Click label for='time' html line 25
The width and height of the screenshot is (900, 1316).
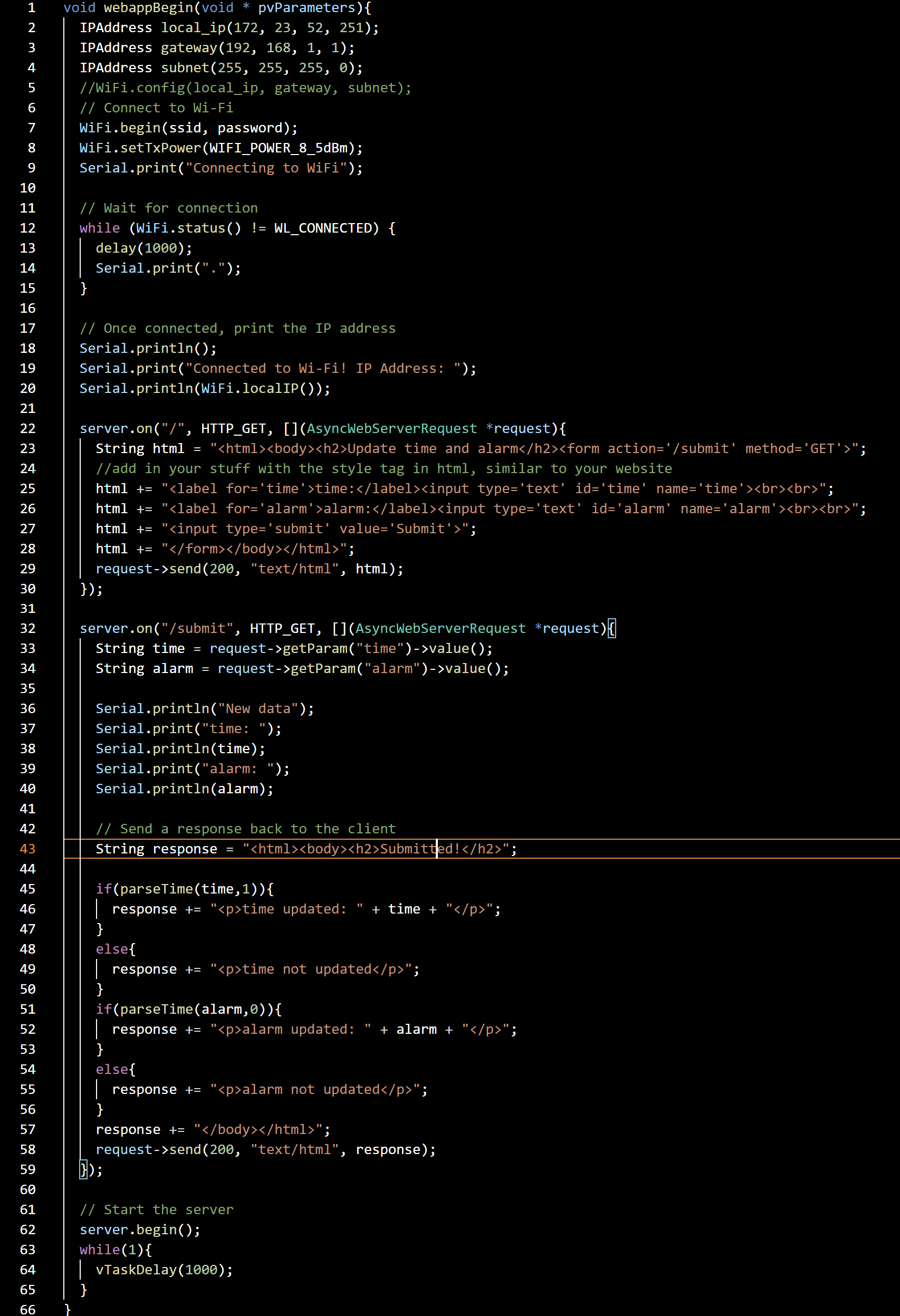click(464, 488)
